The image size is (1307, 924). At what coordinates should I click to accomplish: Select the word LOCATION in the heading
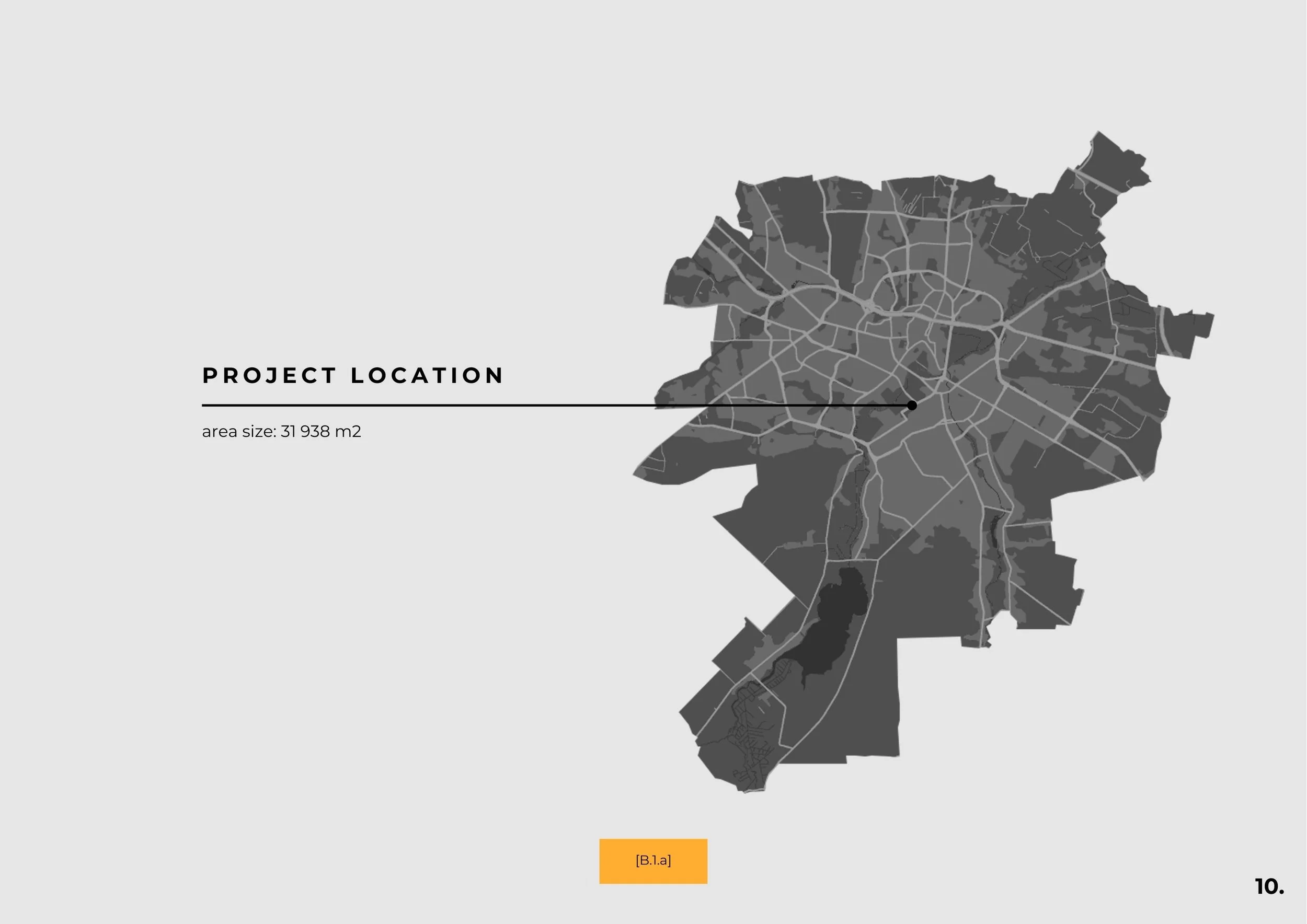tap(427, 376)
